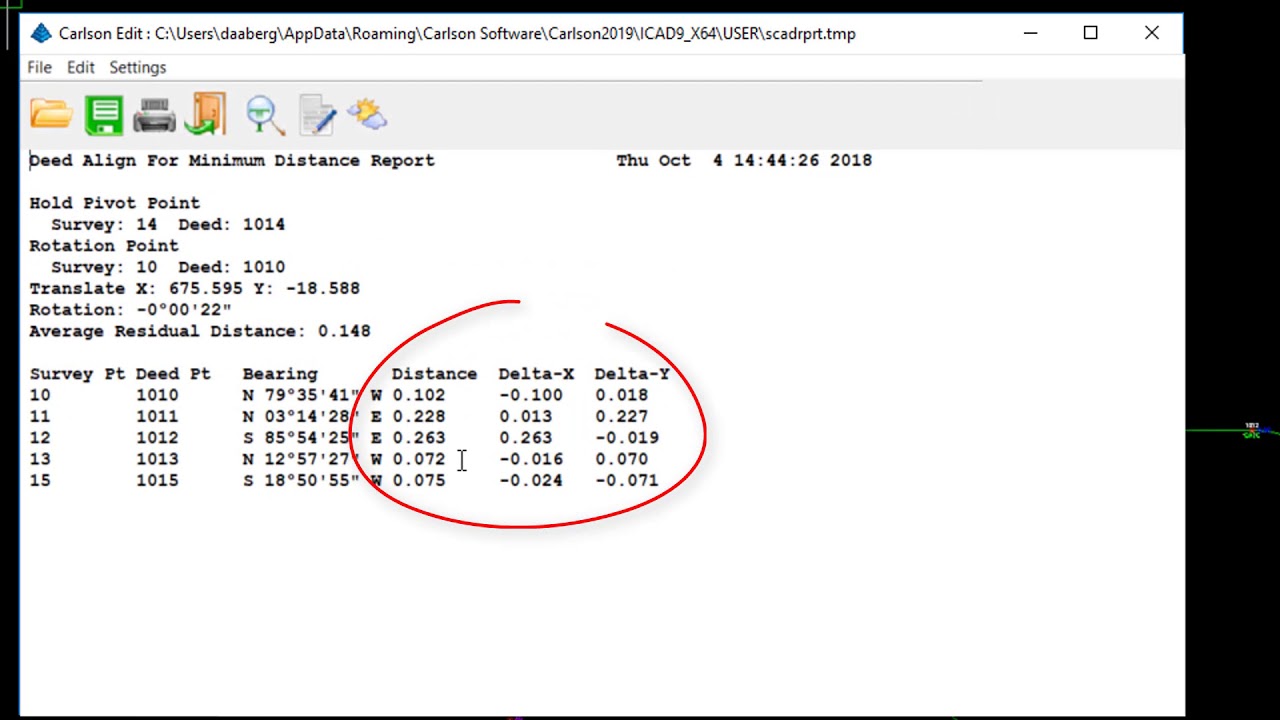This screenshot has height=720, width=1280.
Task: Click deed point value 1011
Action: pos(157,417)
